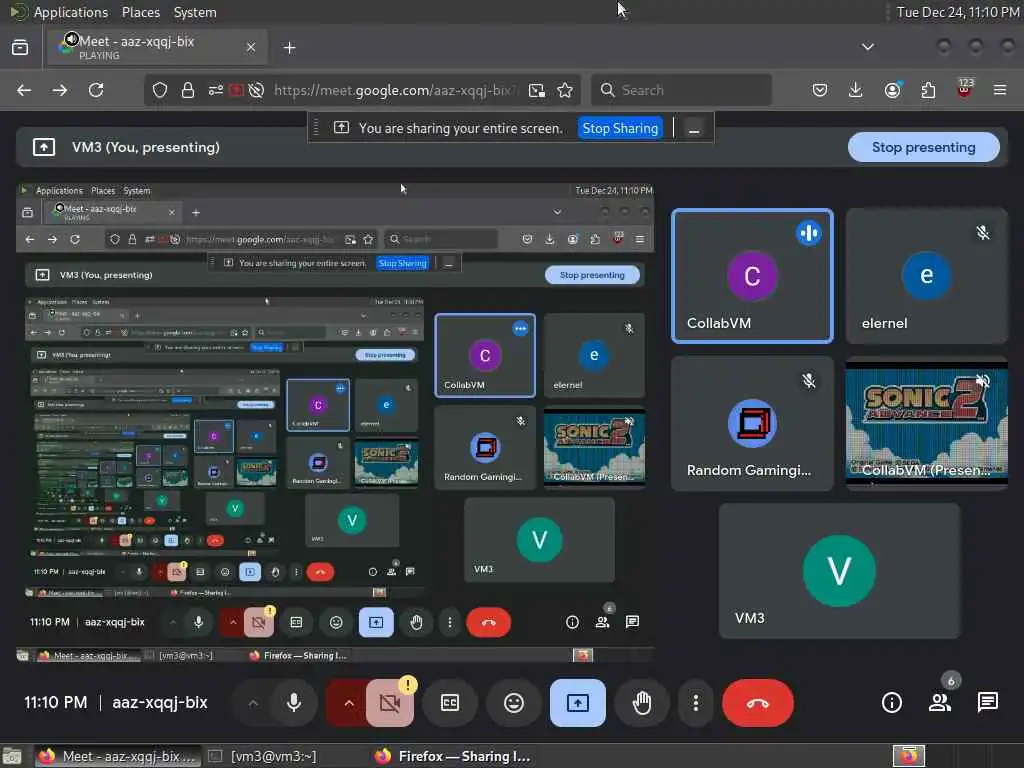
Task: Go forward with the browser forward arrow
Action: click(x=60, y=90)
